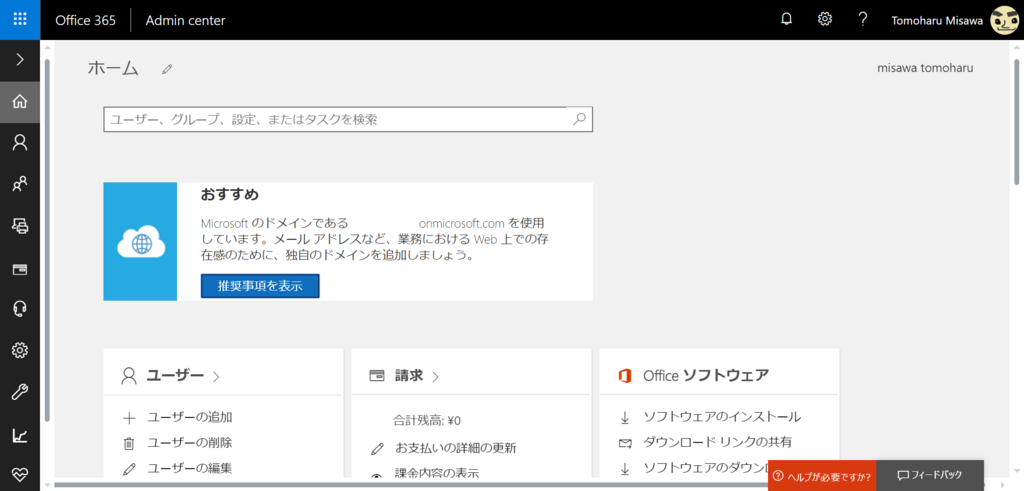Click the pencil icon beside お支払いの詳細の更新
Image resolution: width=1024 pixels, height=491 pixels.
tap(377, 449)
